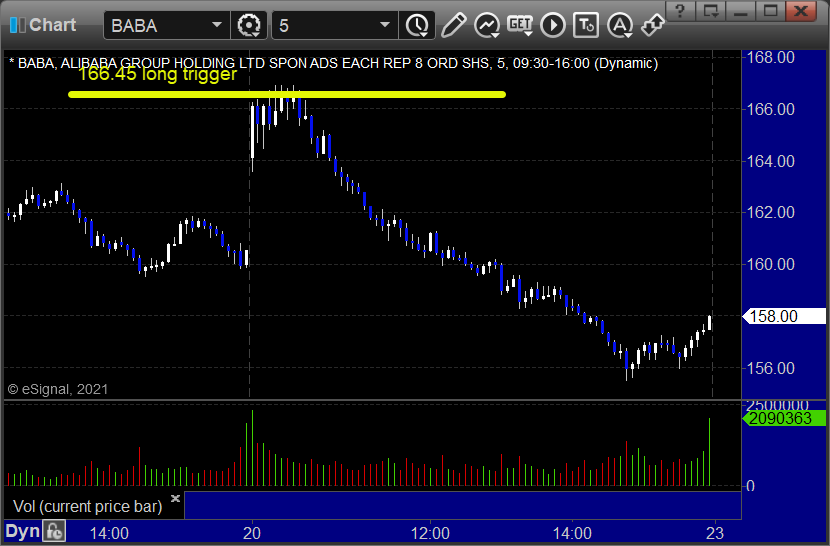Click the 12:00 time axis label
This screenshot has height=546, width=830.
[430, 533]
